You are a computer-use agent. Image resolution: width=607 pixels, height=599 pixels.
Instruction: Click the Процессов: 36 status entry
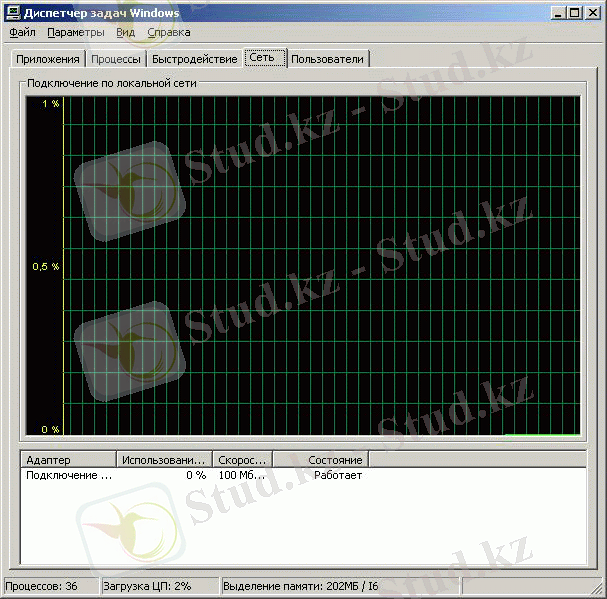(51, 586)
